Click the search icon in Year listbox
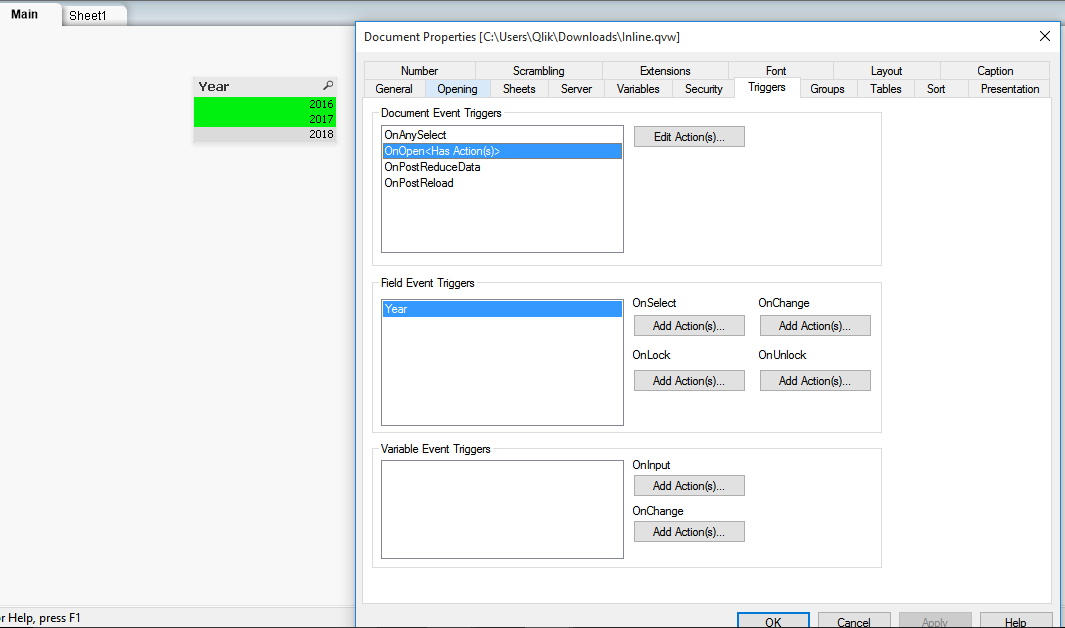This screenshot has width=1065, height=628. (x=328, y=86)
